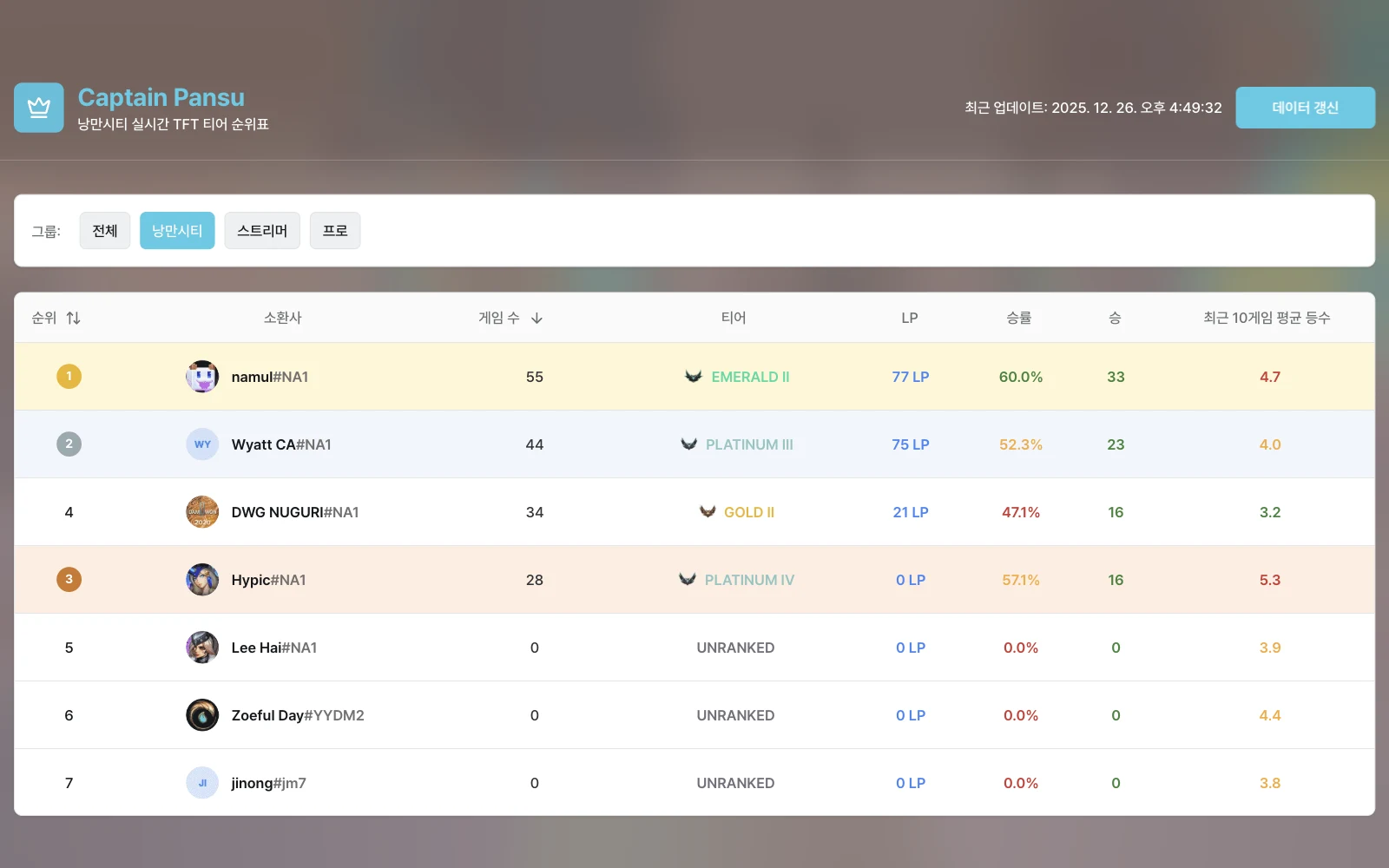Image resolution: width=1389 pixels, height=868 pixels.
Task: Click the 60.0% win rate value
Action: pos(1021,377)
